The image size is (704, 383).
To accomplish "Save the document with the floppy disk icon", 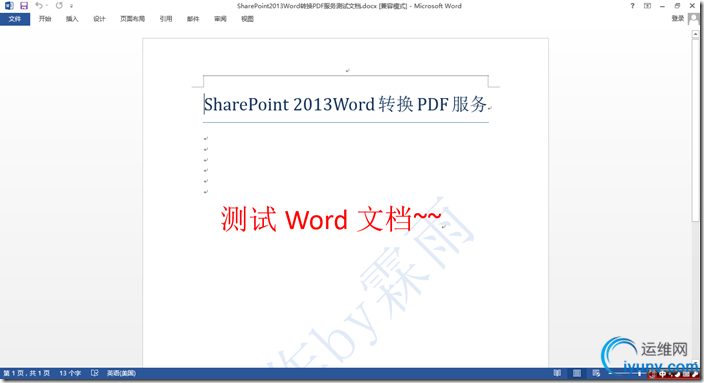I will tap(24, 6).
